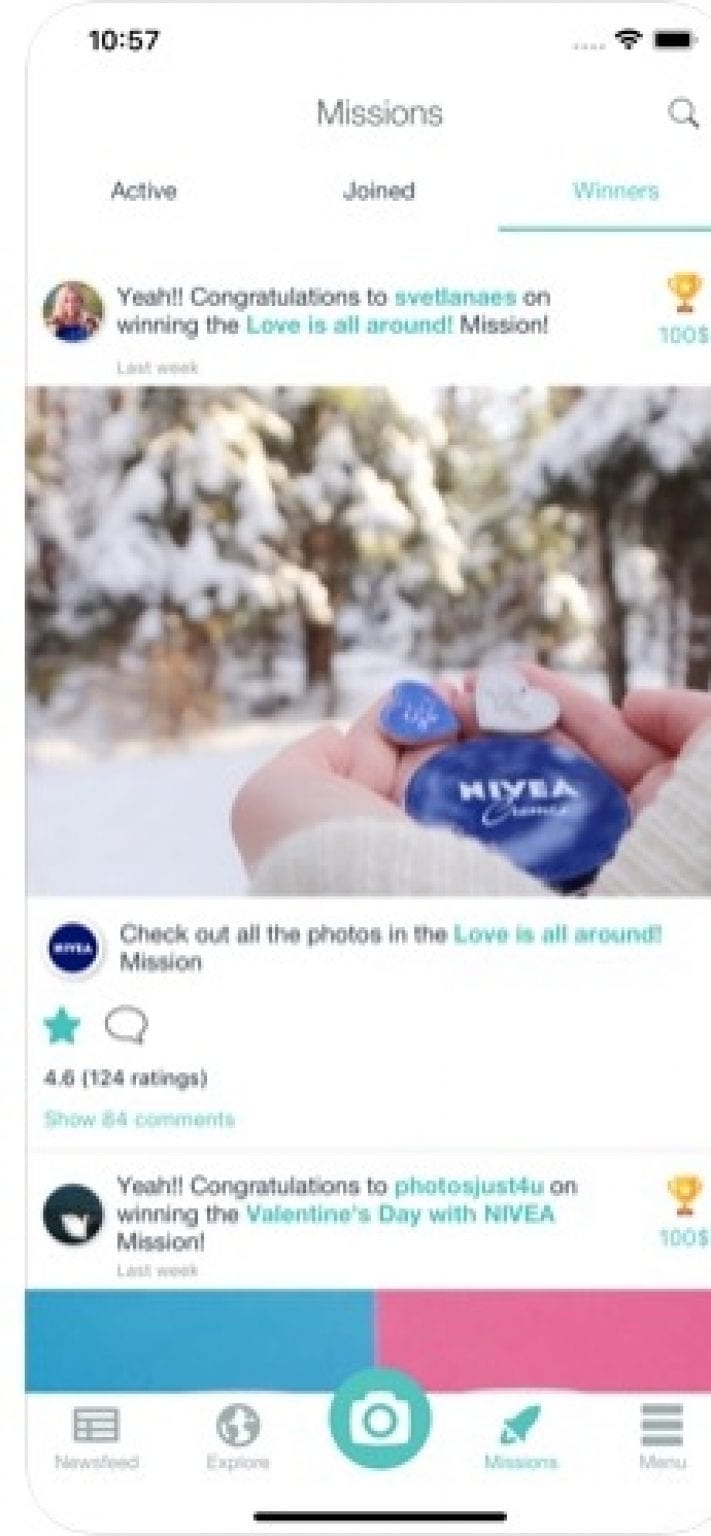This screenshot has width=711, height=1536.
Task: Tap the comment speech bubble icon
Action: [127, 1026]
